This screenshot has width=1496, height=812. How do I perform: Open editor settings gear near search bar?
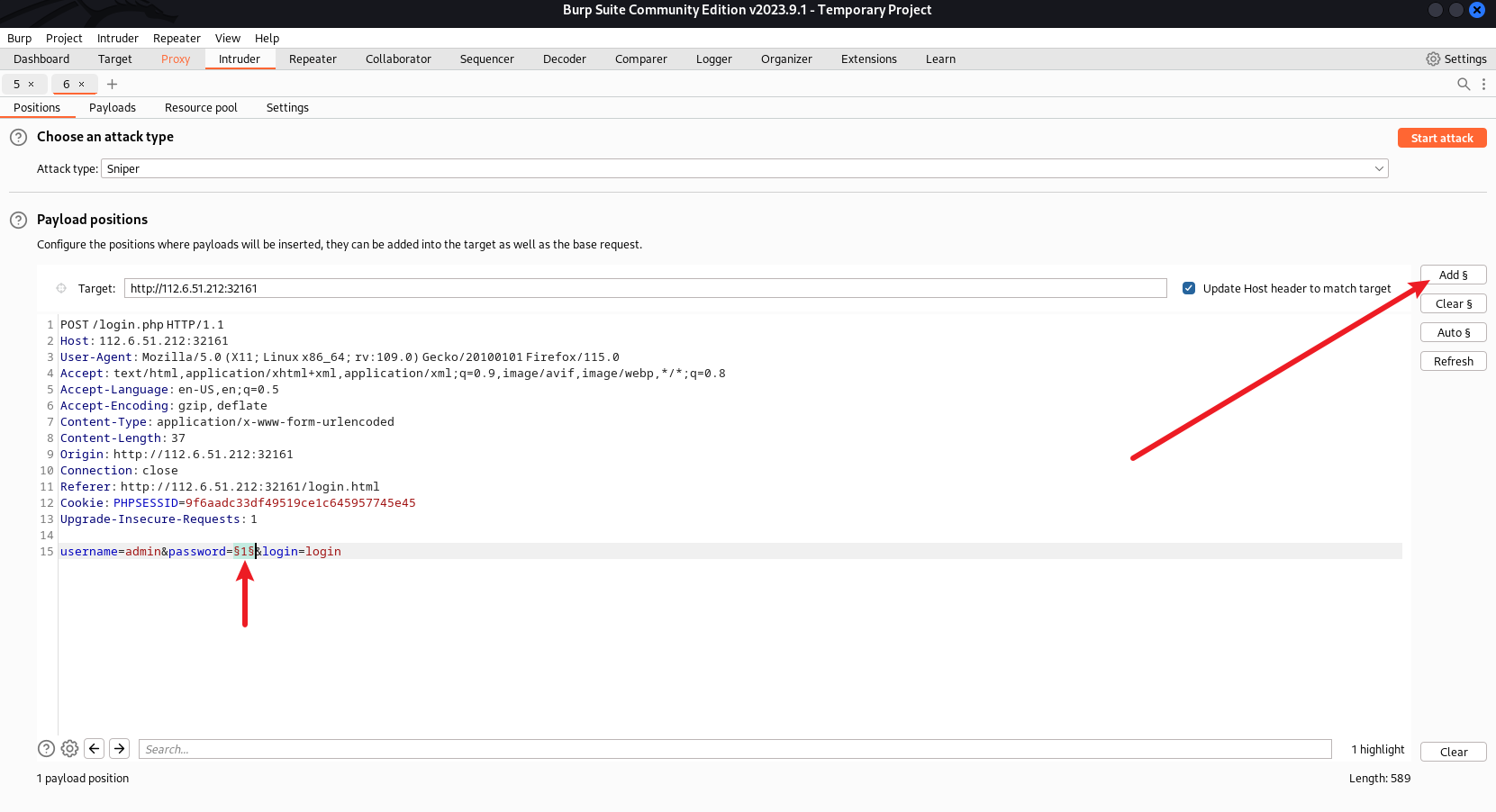(69, 748)
